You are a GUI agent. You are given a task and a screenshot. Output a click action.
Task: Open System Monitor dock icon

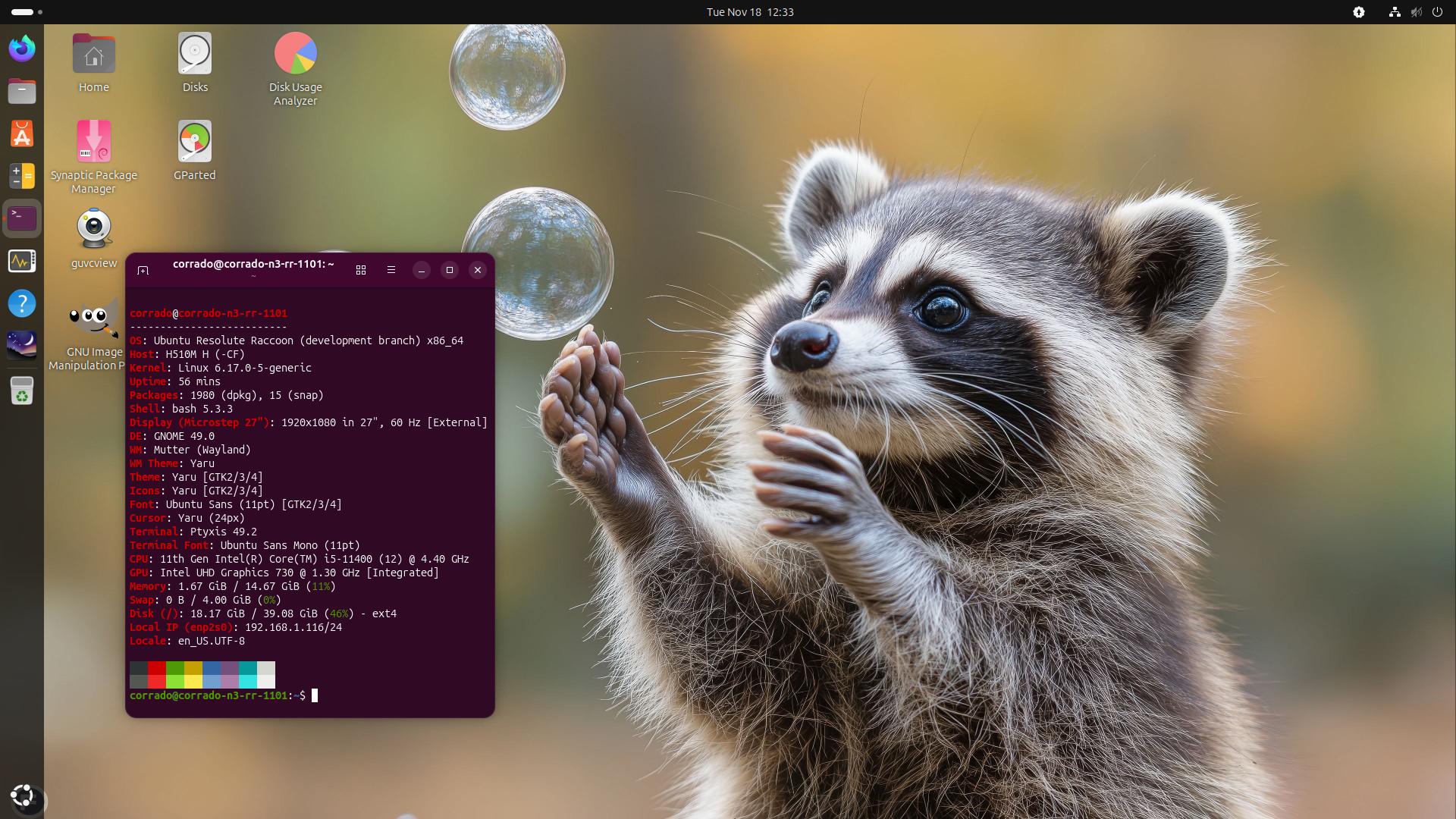coord(22,262)
